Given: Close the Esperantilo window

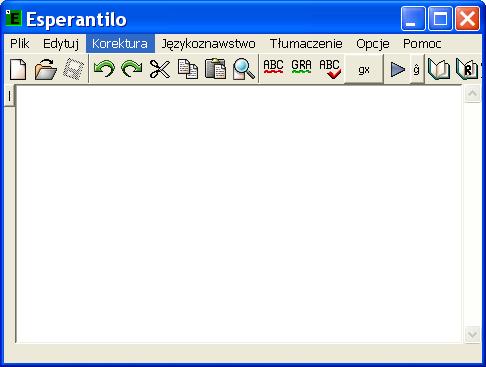Looking at the screenshot, I should [468, 18].
